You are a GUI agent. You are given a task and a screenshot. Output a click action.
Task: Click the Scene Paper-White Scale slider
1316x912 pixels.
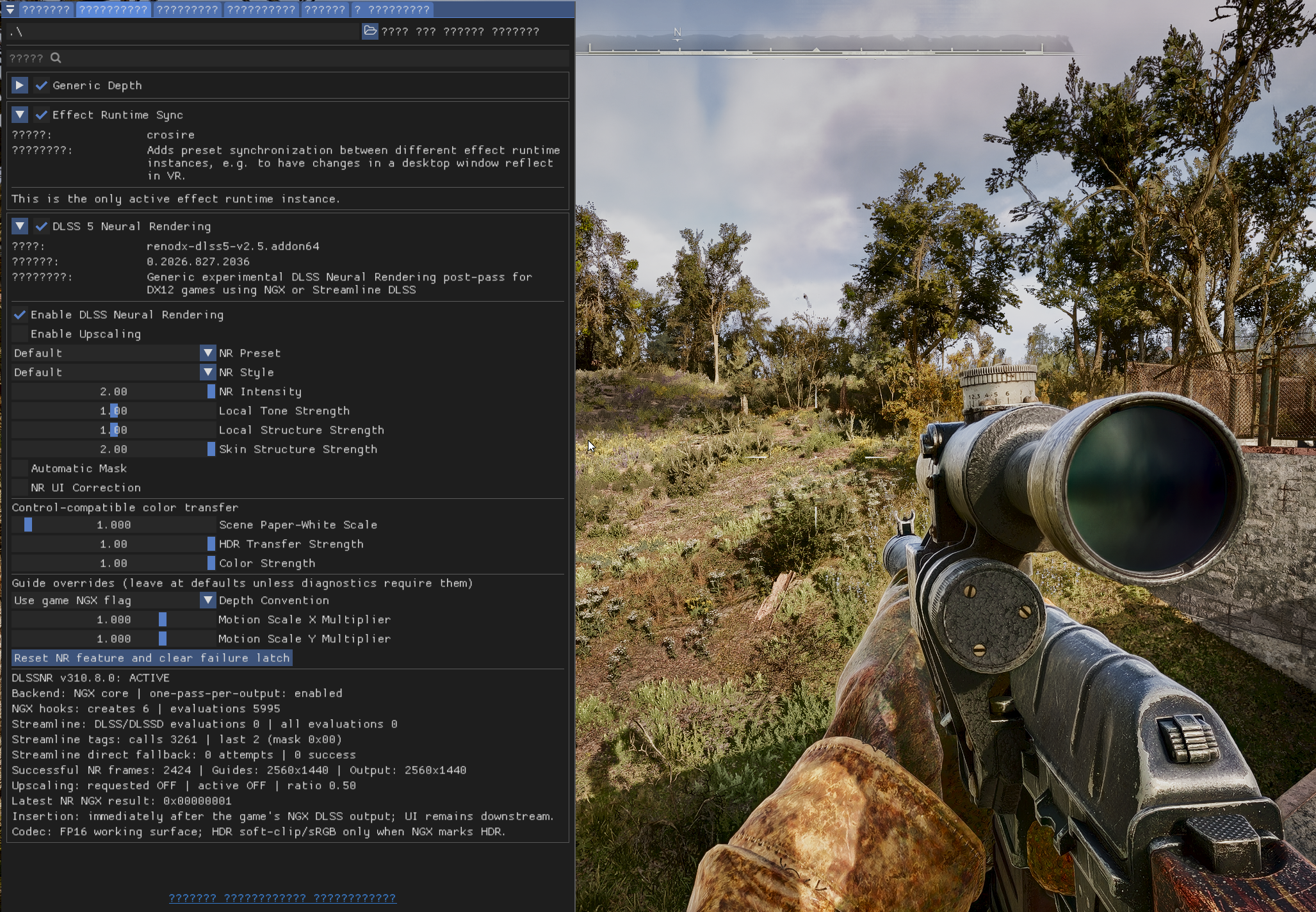click(x=113, y=525)
